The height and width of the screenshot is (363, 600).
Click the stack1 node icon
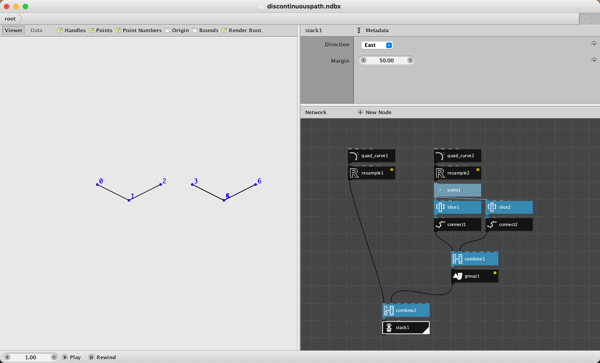coord(389,328)
